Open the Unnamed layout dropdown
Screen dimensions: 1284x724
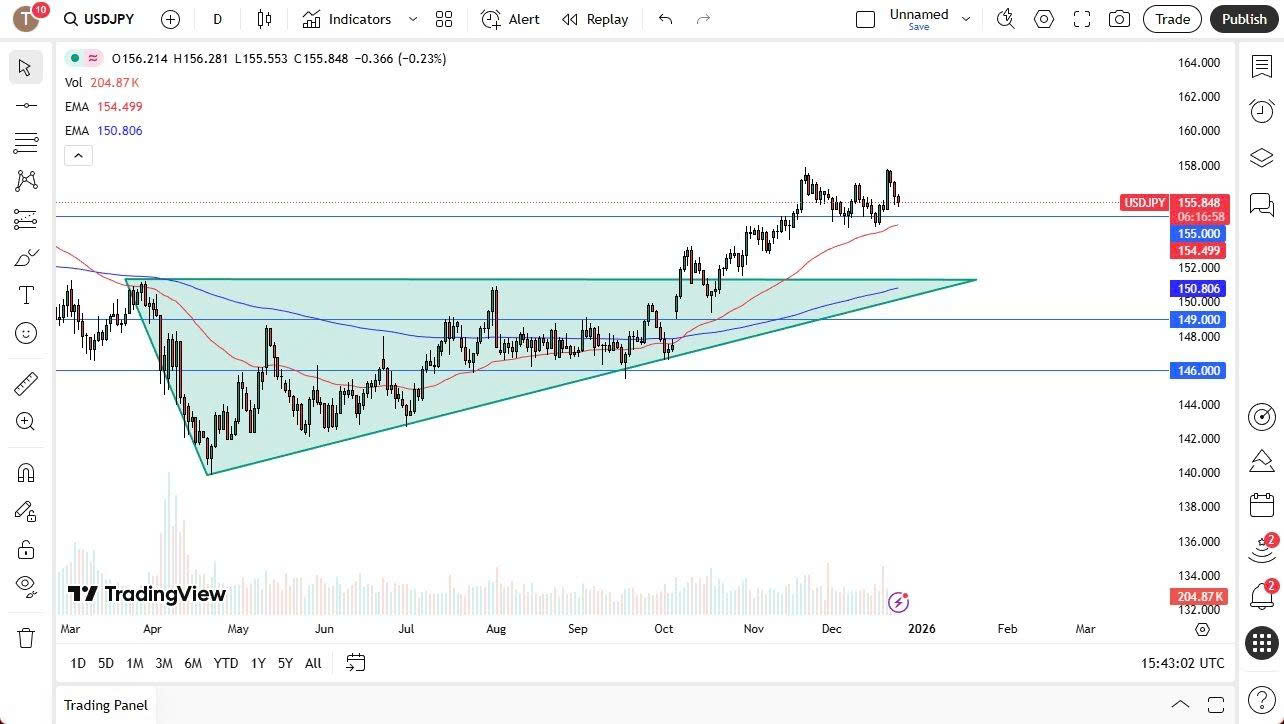[x=966, y=19]
